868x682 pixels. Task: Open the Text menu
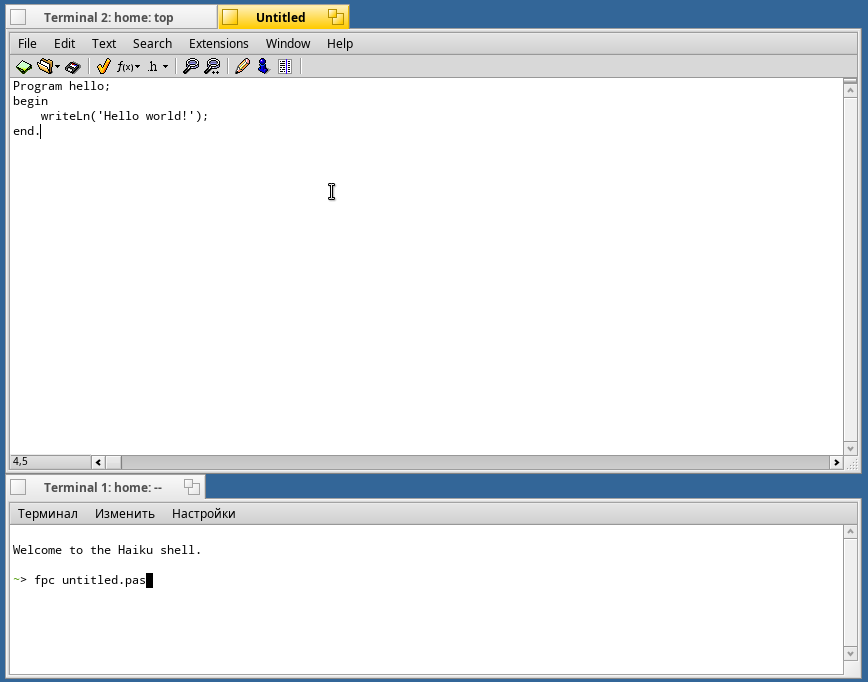tap(104, 44)
